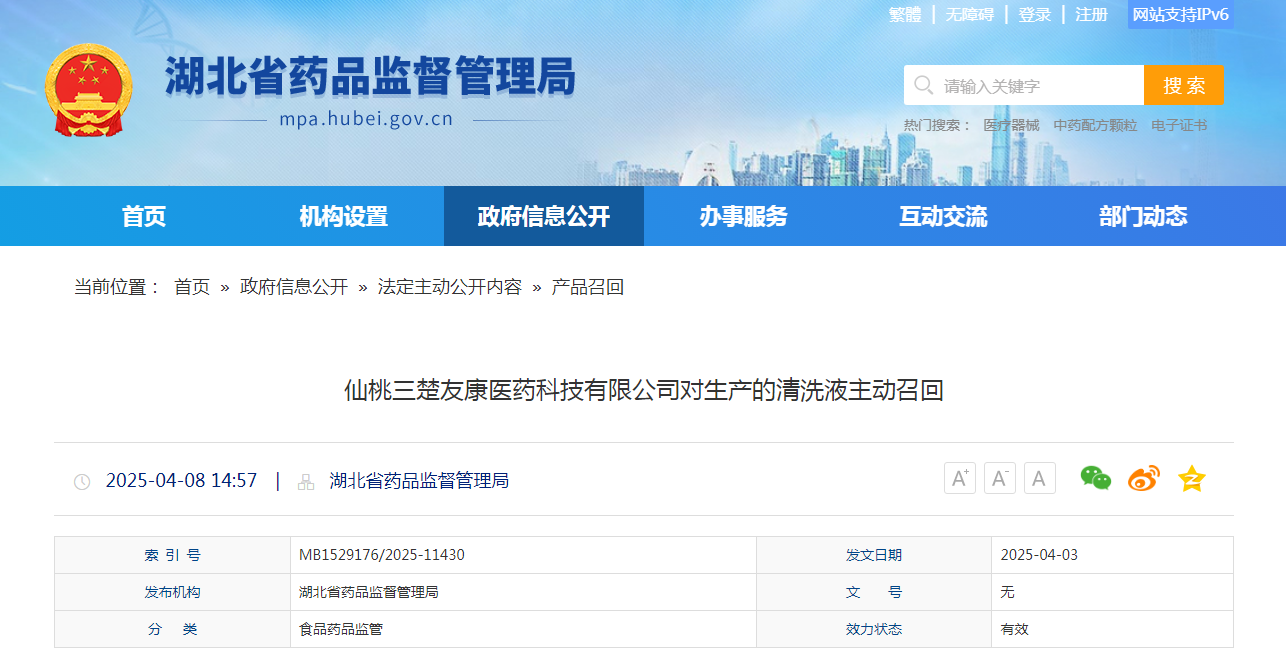Viewport: 1286px width, 665px height.
Task: Click the status value 有效
Action: (1014, 629)
